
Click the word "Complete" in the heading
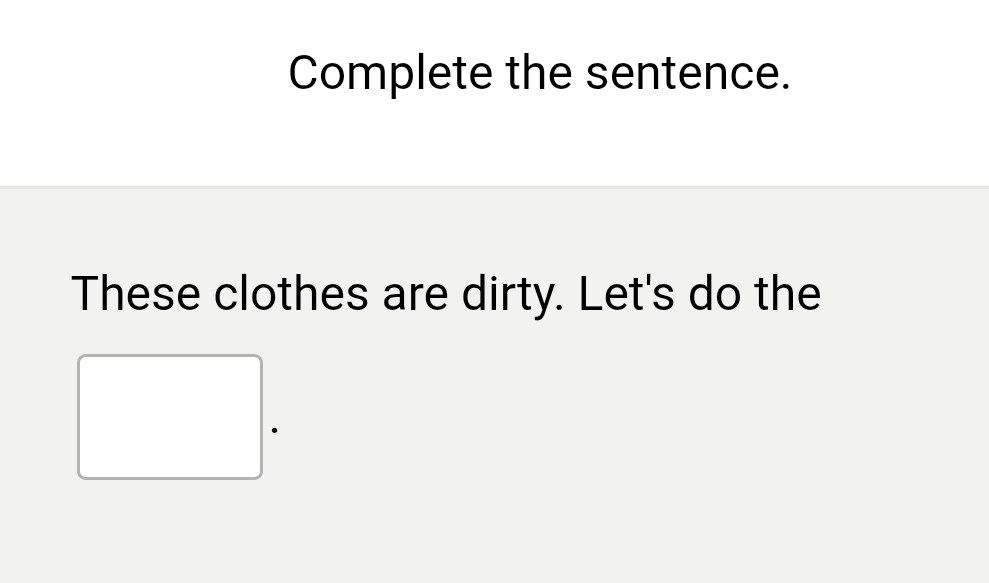point(390,73)
